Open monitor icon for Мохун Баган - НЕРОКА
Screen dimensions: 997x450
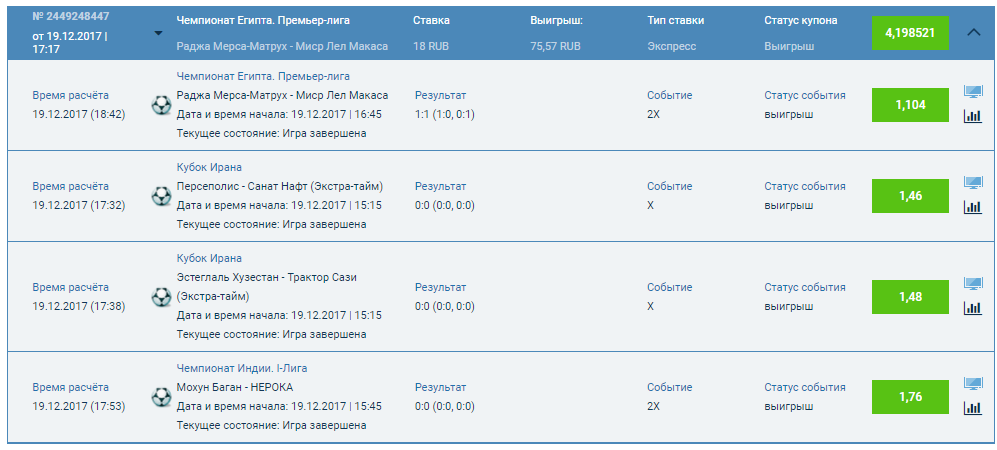point(972,384)
